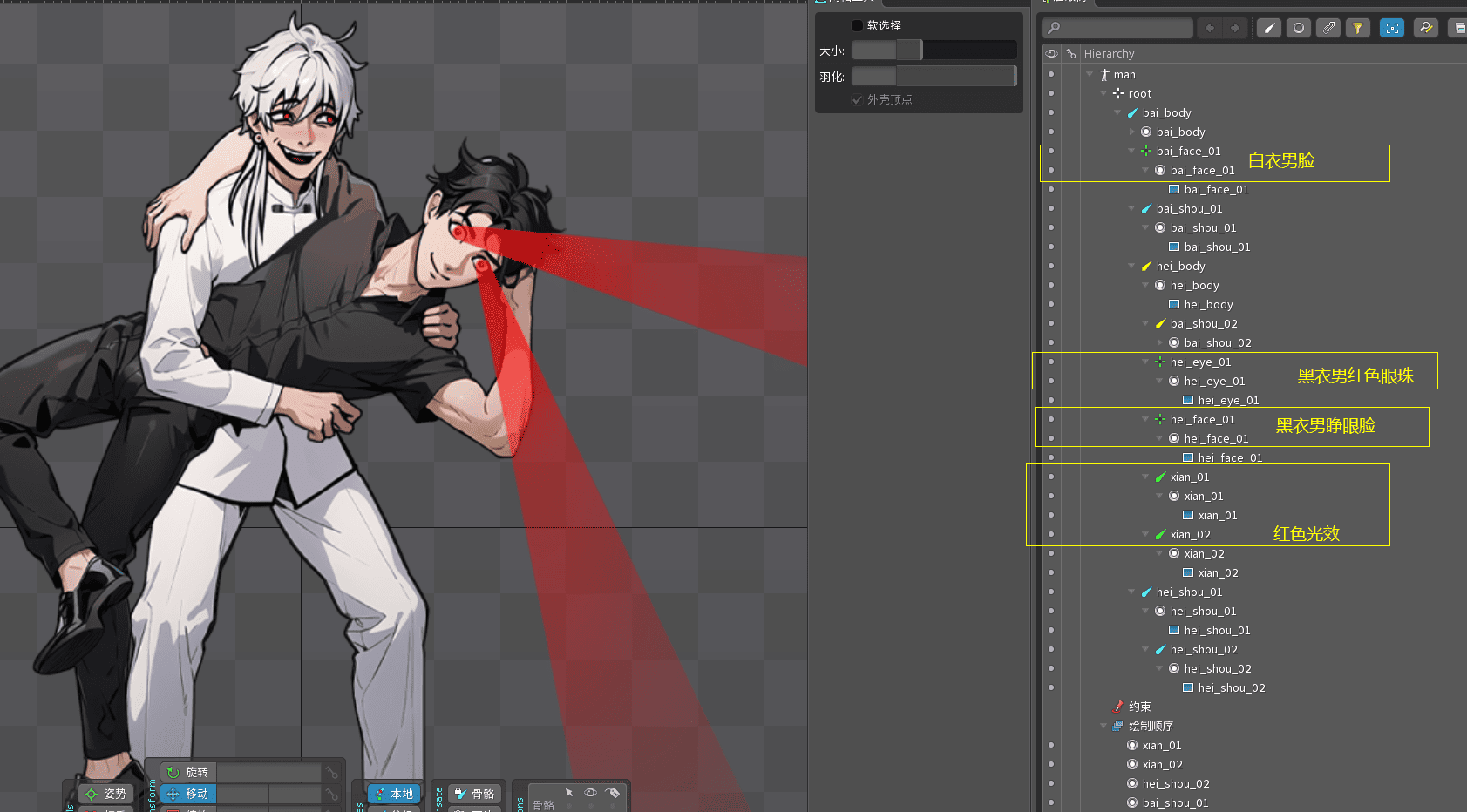1467x812 pixels.
Task: Click the 大小 size slider
Action: pyautogui.click(x=933, y=51)
